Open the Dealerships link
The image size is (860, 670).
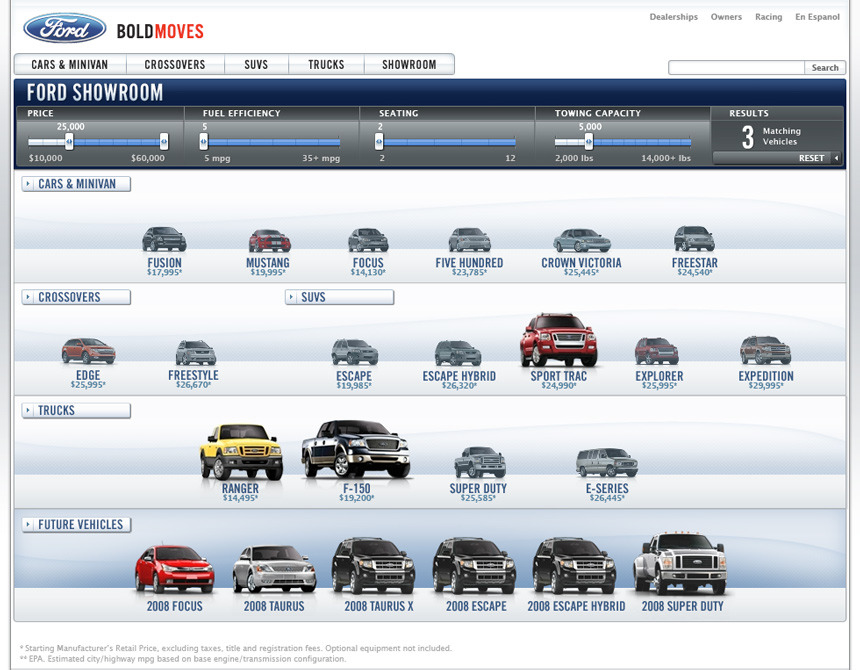(x=674, y=17)
